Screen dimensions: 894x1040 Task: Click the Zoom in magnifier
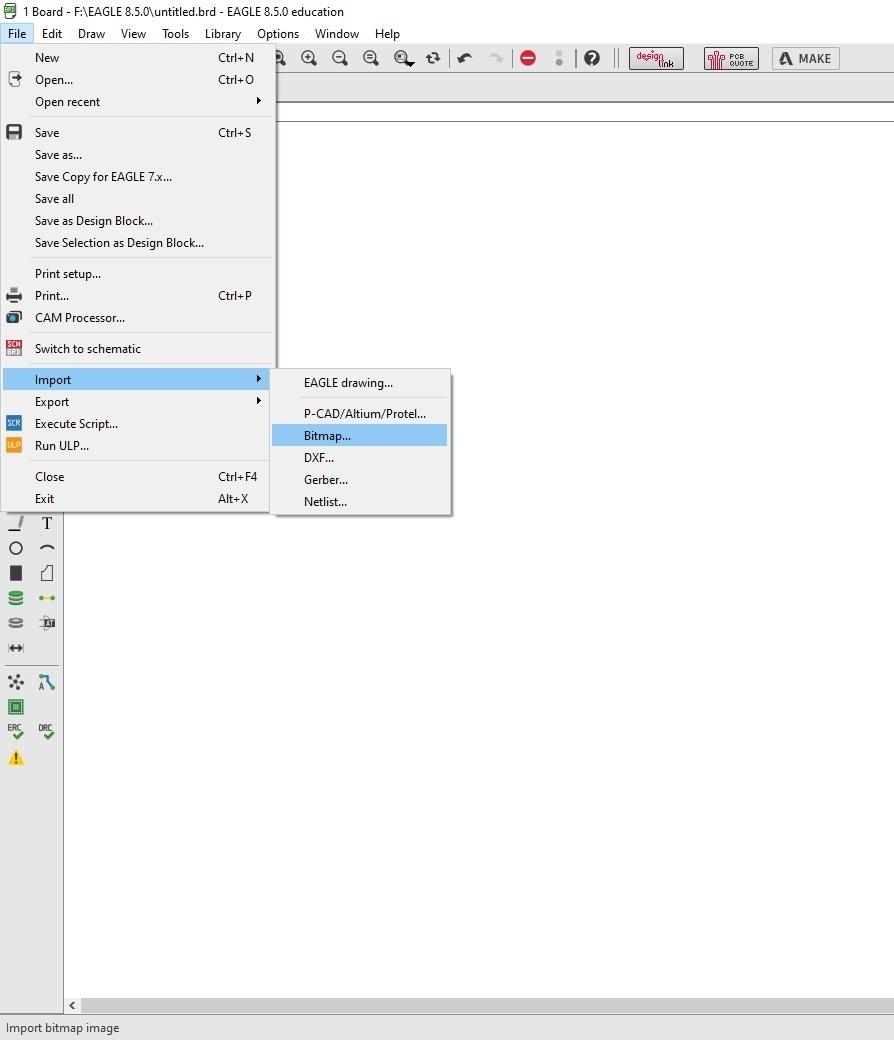coord(309,58)
